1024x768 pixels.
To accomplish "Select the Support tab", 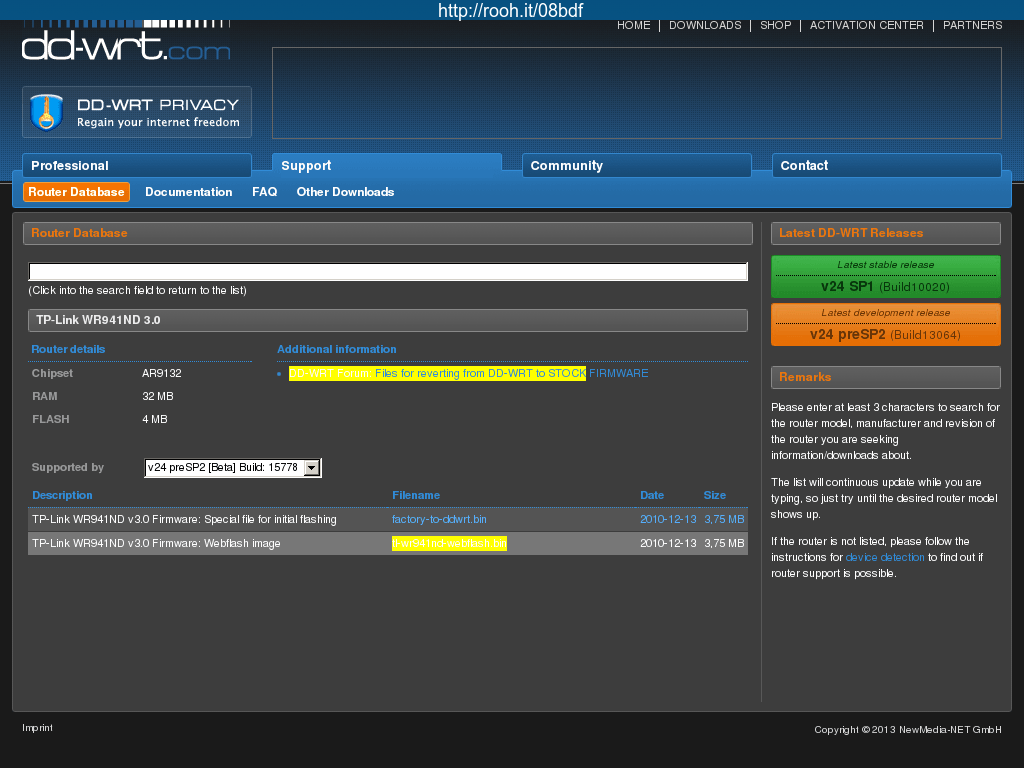I will point(386,166).
